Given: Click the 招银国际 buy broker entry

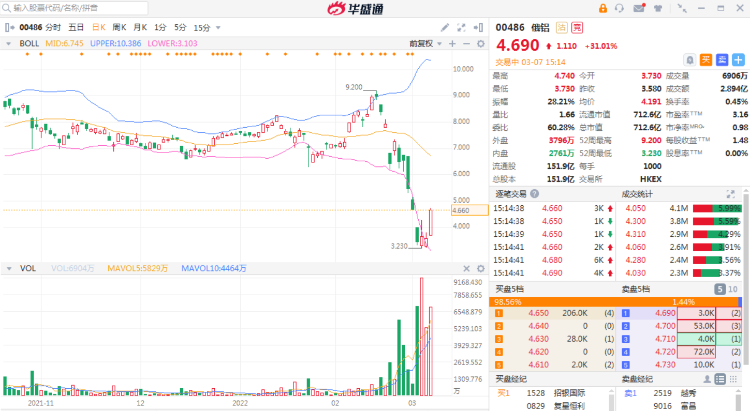Looking at the screenshot, I should point(570,393).
